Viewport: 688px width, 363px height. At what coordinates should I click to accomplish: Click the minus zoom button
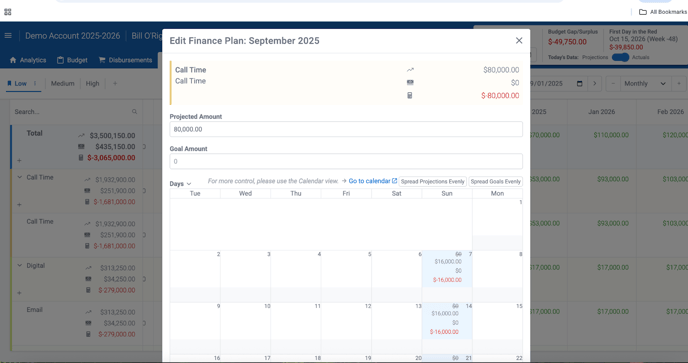(x=613, y=83)
